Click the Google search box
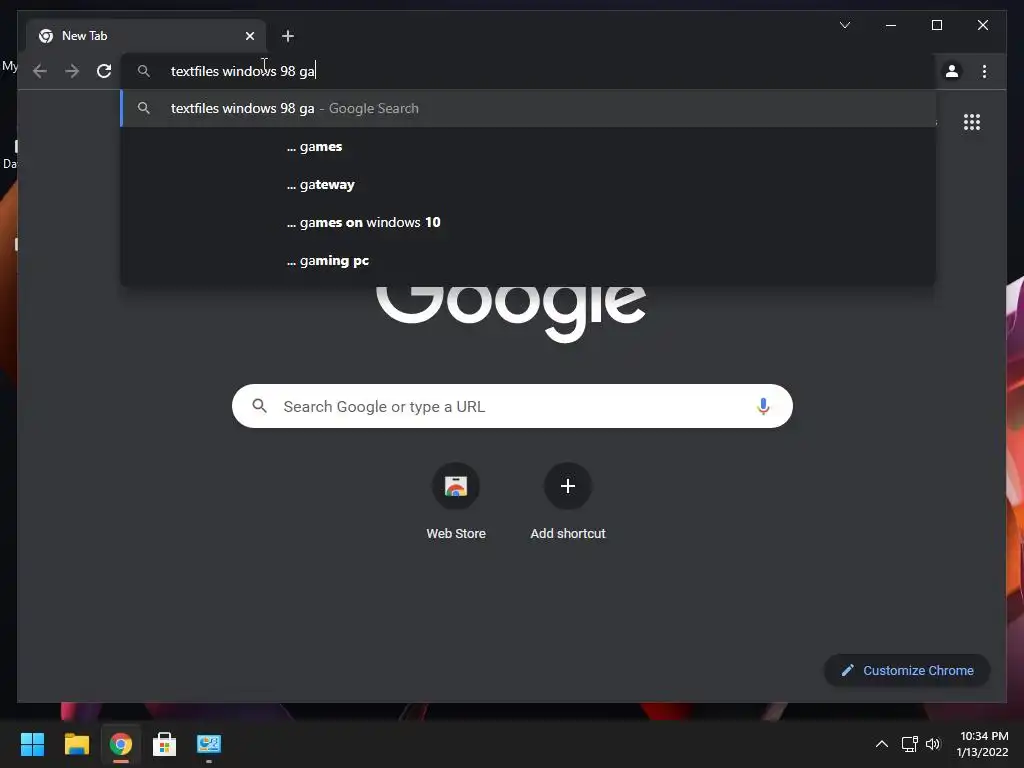The image size is (1024, 768). tap(512, 406)
